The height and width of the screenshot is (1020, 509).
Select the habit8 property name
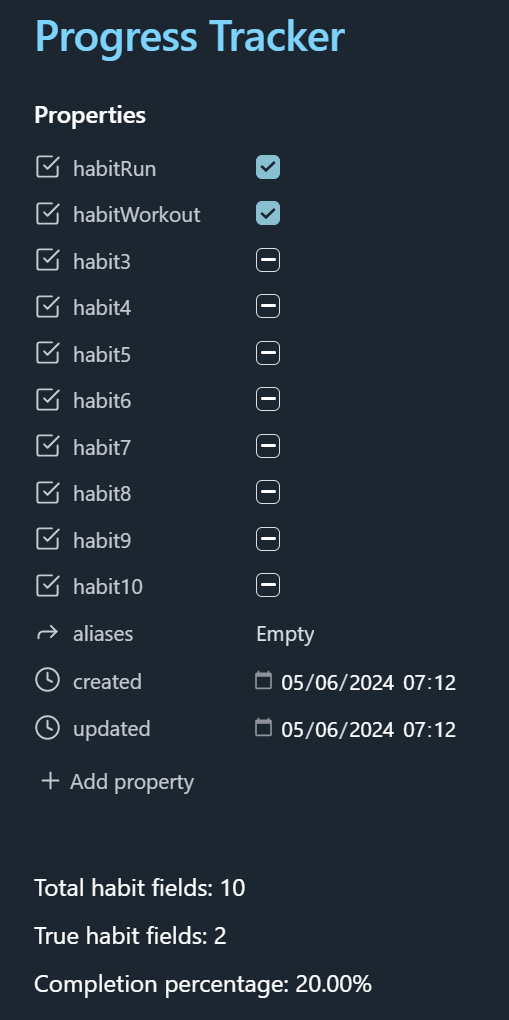tap(102, 494)
